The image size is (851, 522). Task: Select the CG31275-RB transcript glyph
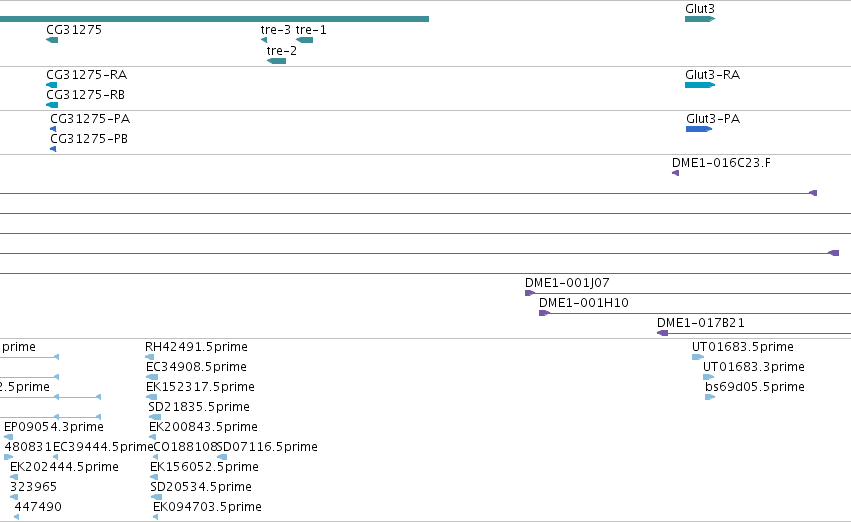[x=52, y=105]
